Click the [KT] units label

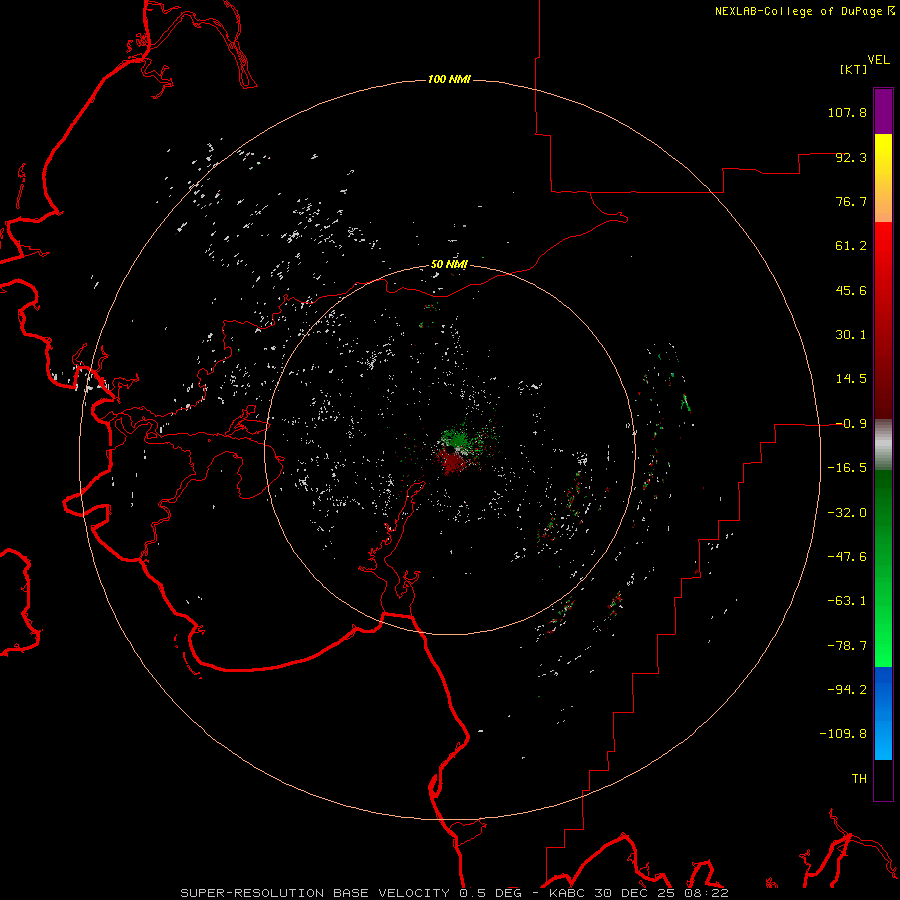pos(854,69)
